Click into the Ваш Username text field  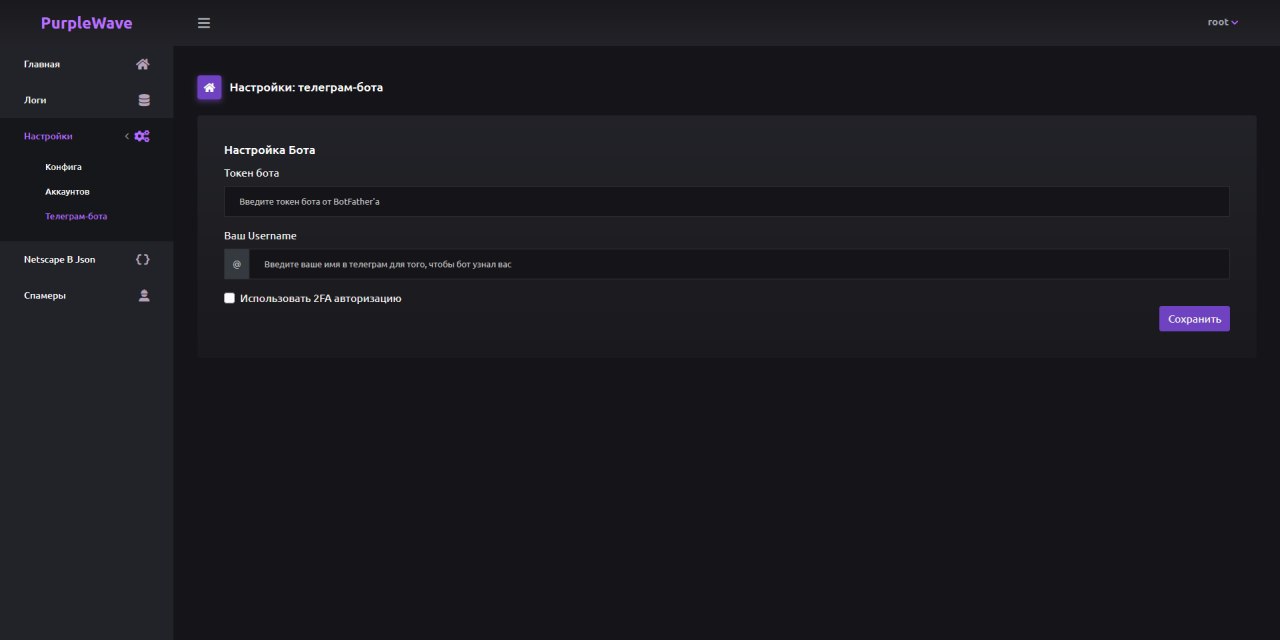coord(738,264)
